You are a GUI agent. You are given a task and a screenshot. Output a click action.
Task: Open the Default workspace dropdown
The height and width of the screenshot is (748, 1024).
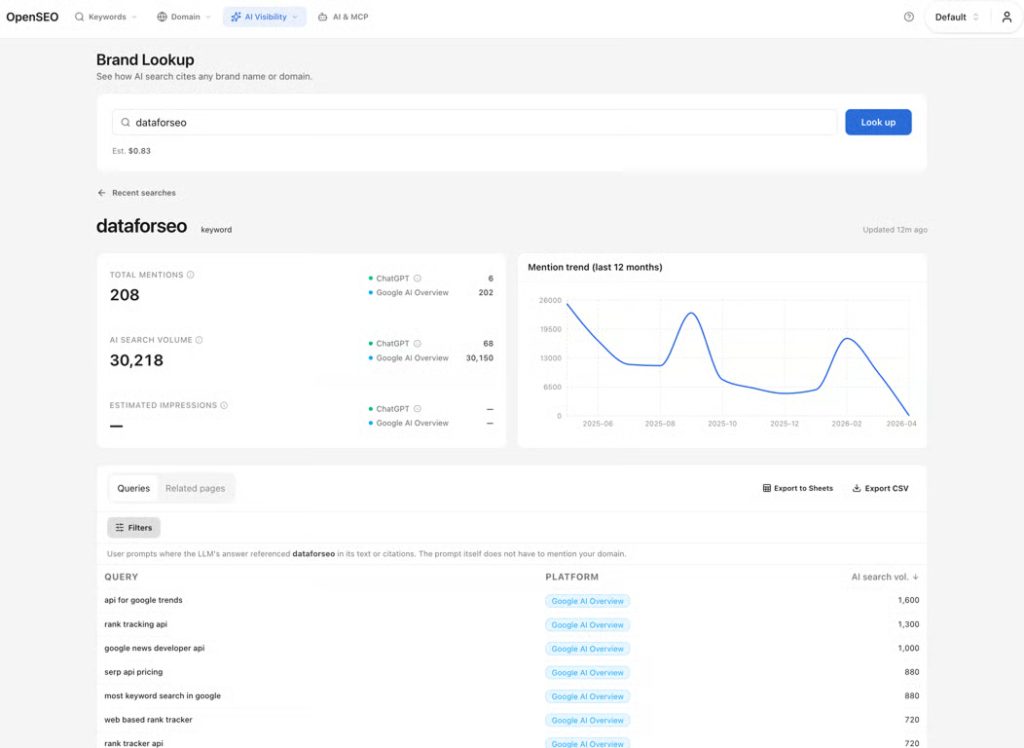(956, 17)
